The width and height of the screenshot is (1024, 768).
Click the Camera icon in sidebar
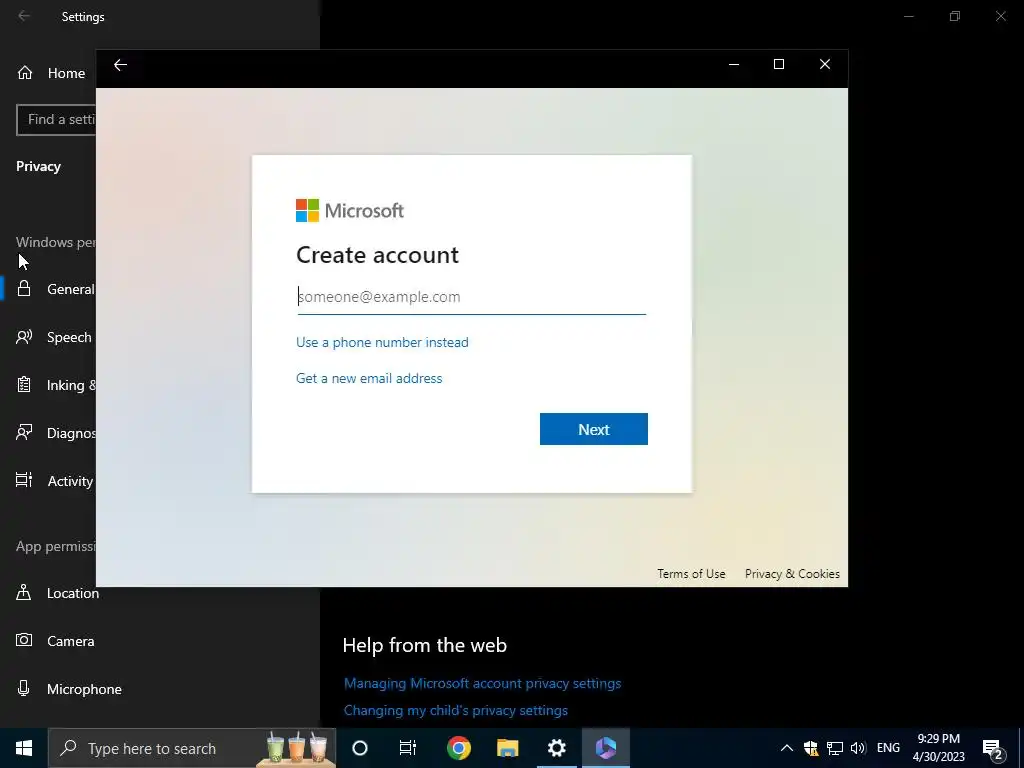(24, 640)
